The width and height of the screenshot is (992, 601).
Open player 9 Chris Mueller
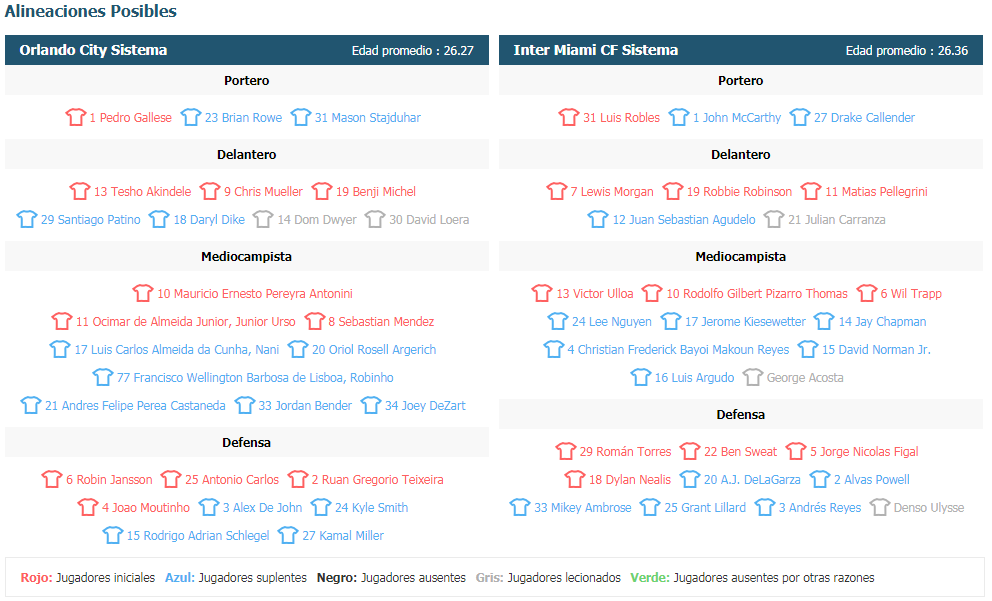263,192
